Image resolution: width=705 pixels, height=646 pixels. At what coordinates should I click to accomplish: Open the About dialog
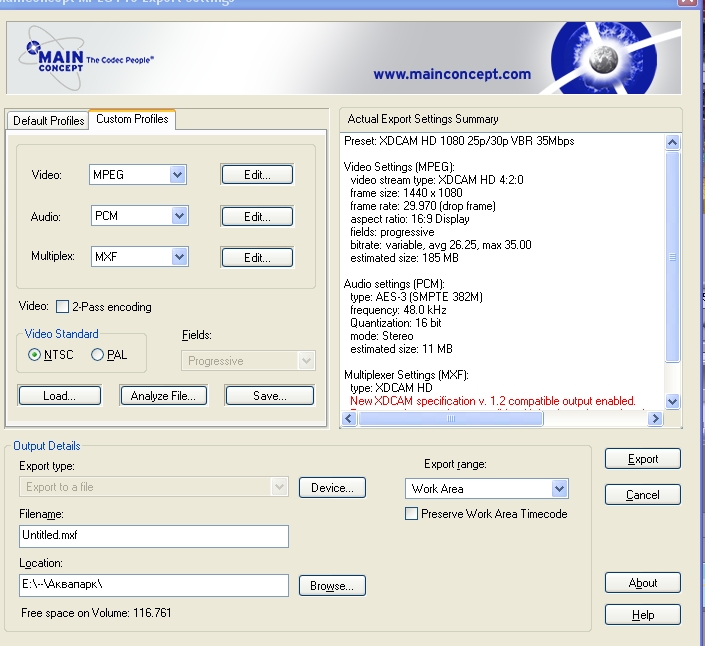(643, 583)
